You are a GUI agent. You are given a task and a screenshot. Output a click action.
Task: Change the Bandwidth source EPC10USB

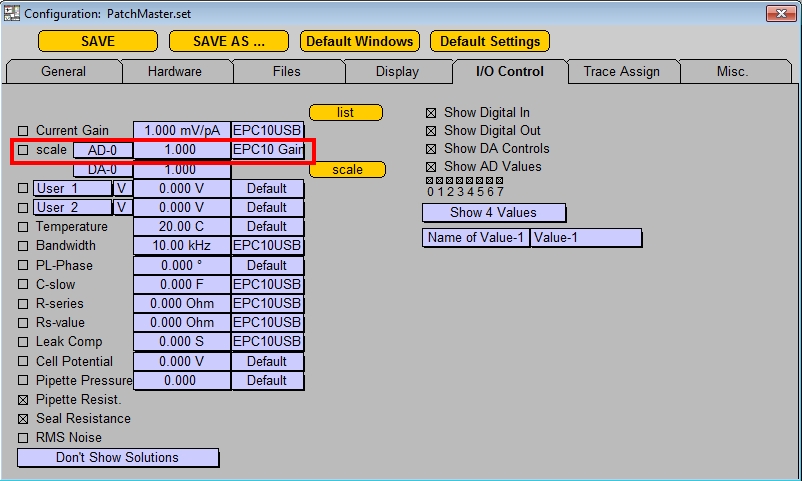267,246
